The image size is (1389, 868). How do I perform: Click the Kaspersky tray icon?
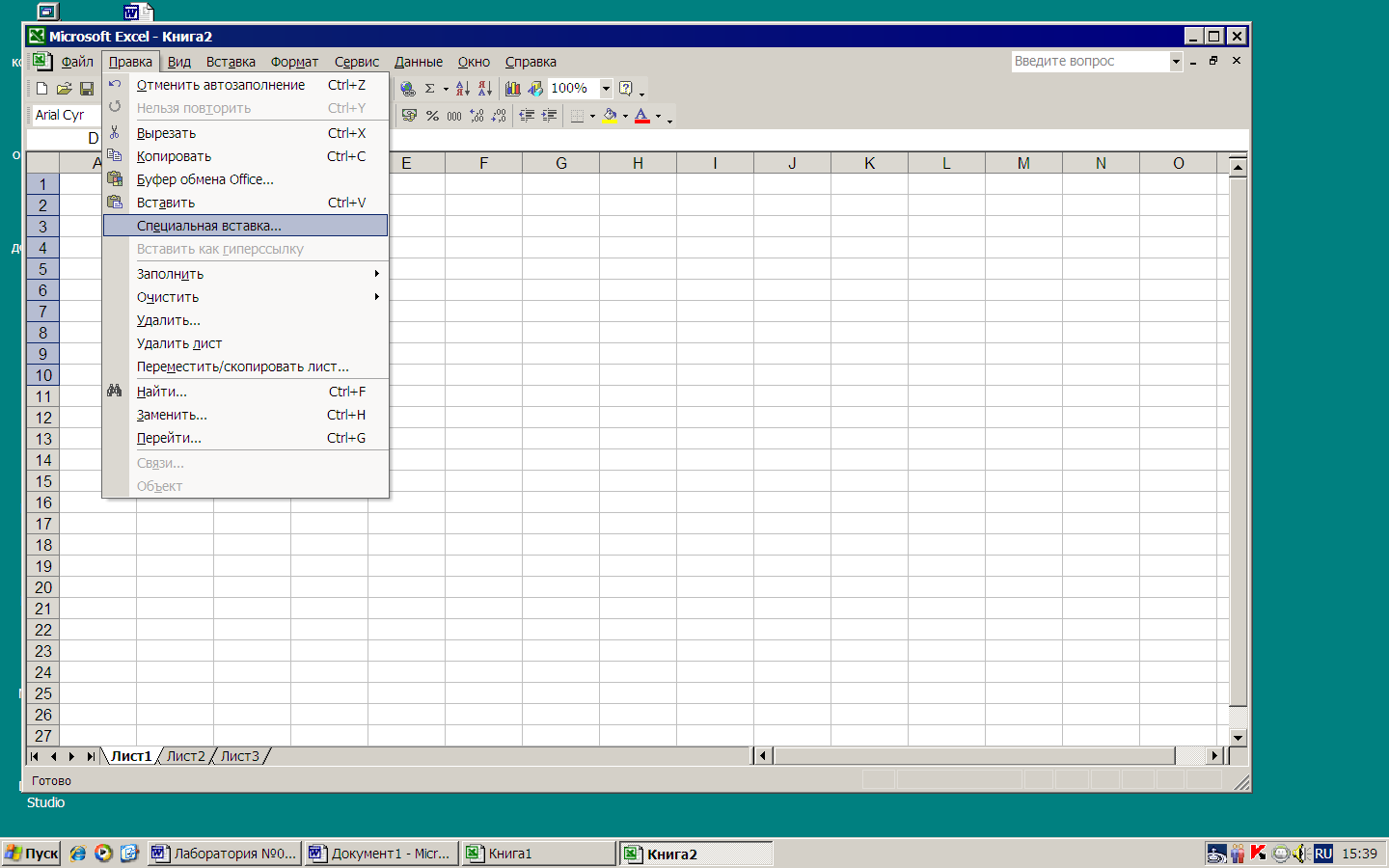1258,853
